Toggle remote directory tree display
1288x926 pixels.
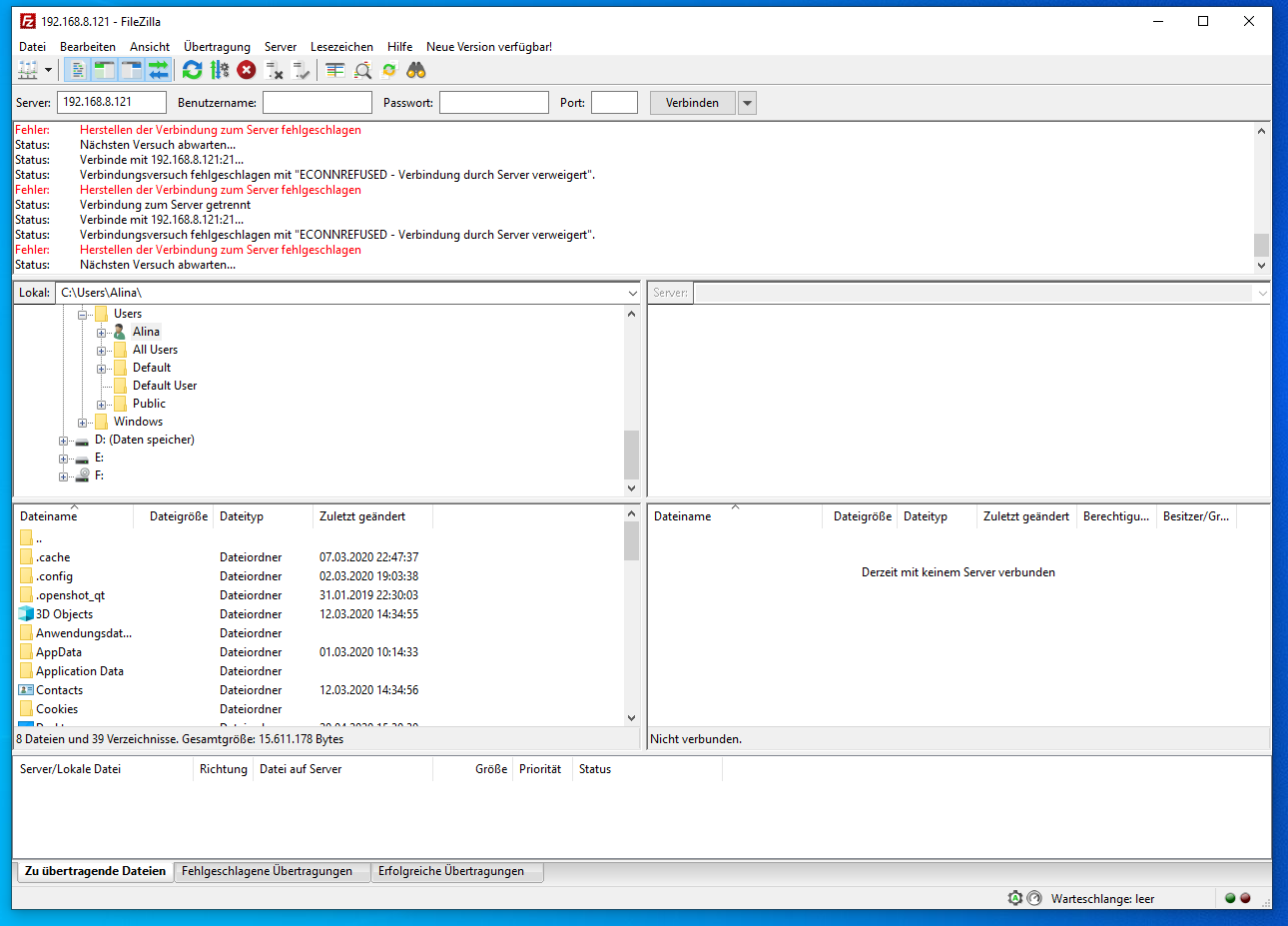pos(132,70)
